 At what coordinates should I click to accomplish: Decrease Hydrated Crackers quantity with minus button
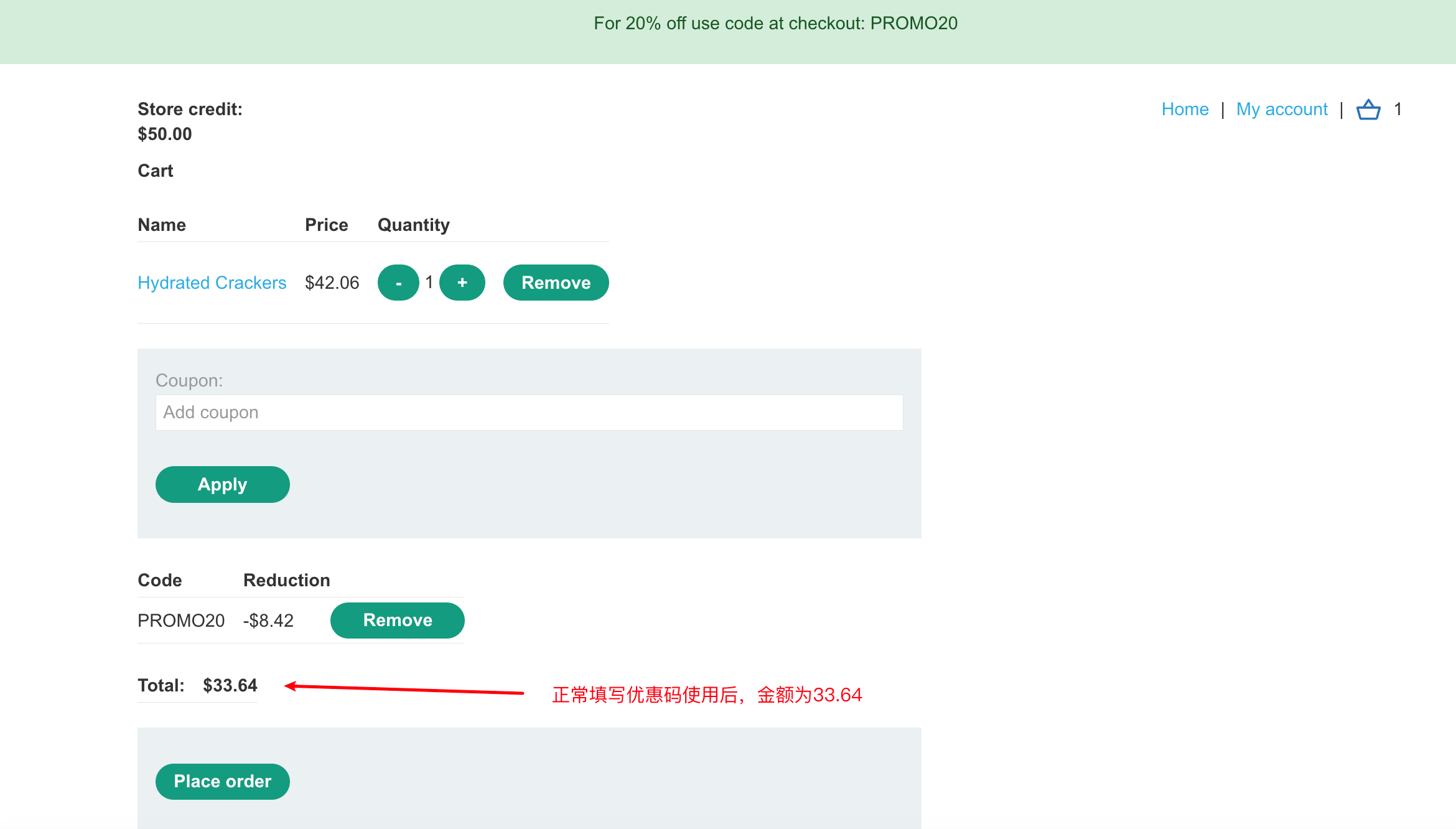click(x=398, y=283)
